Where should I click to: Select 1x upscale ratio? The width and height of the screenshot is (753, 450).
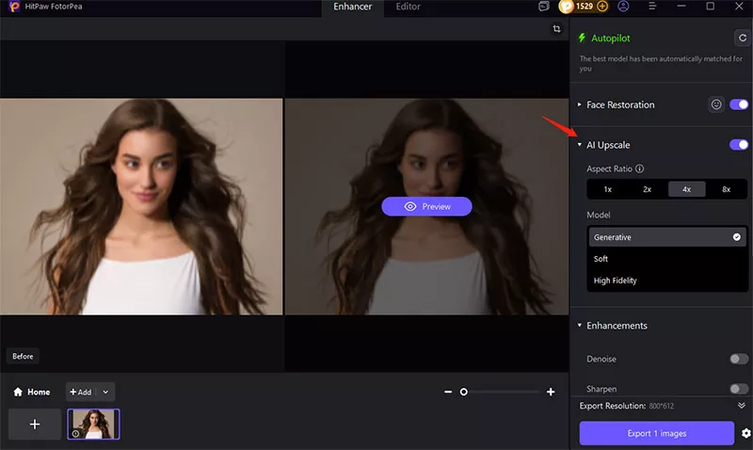(607, 189)
